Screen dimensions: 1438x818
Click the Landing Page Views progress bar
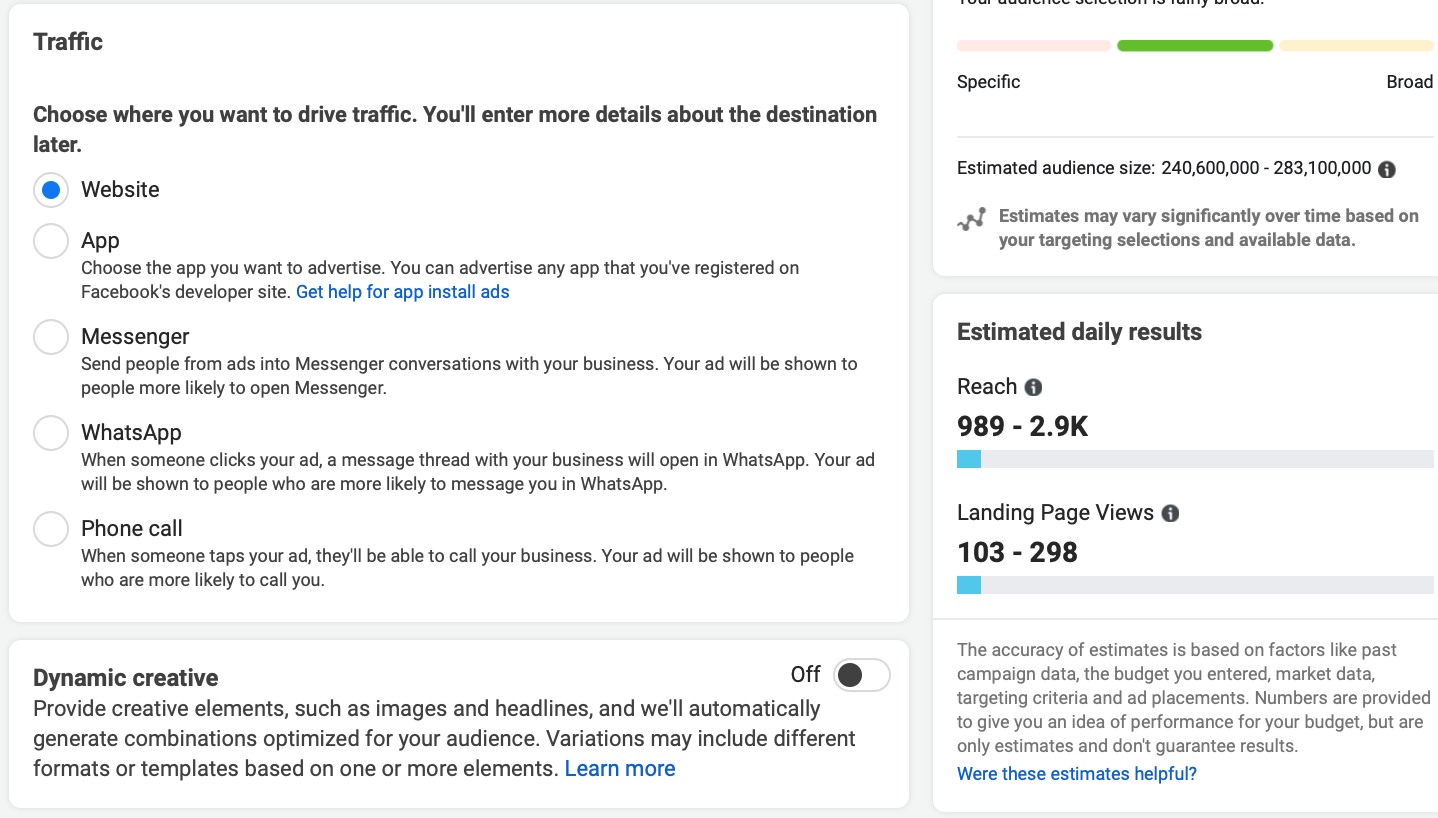coord(1194,585)
